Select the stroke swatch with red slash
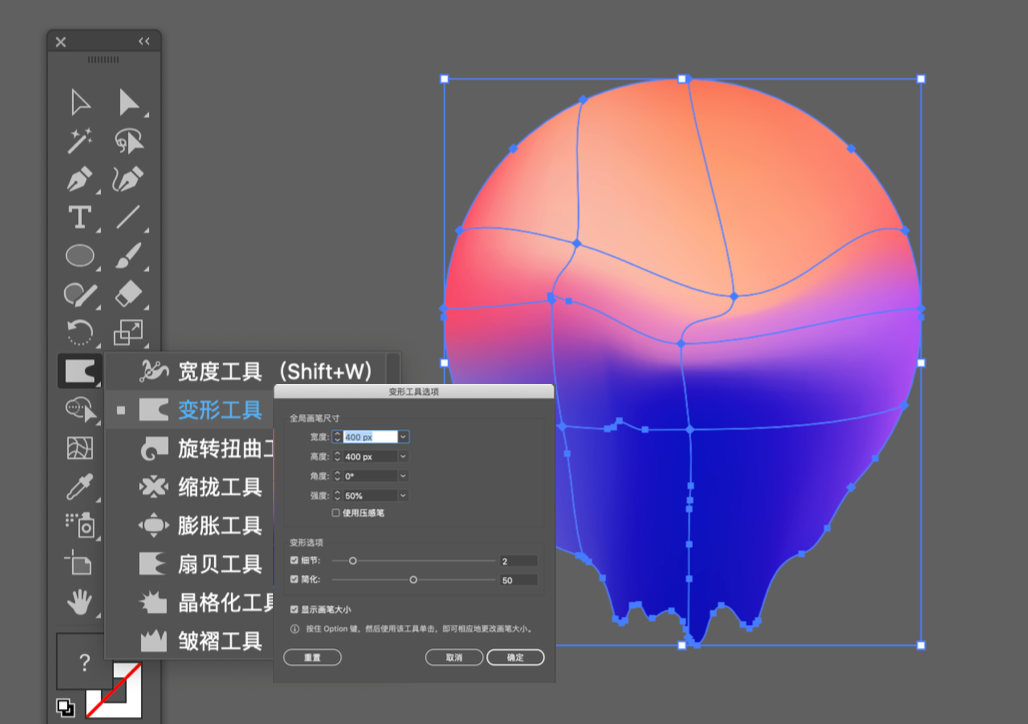Image resolution: width=1028 pixels, height=724 pixels. coord(114,690)
